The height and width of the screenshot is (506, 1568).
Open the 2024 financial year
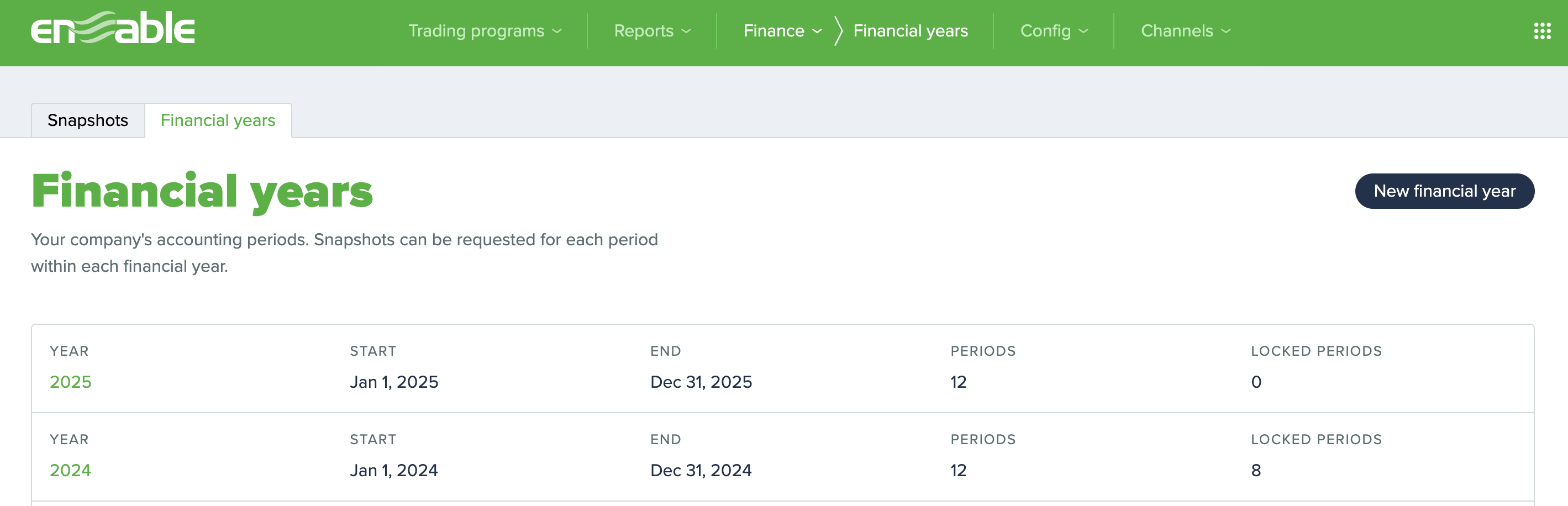point(70,470)
